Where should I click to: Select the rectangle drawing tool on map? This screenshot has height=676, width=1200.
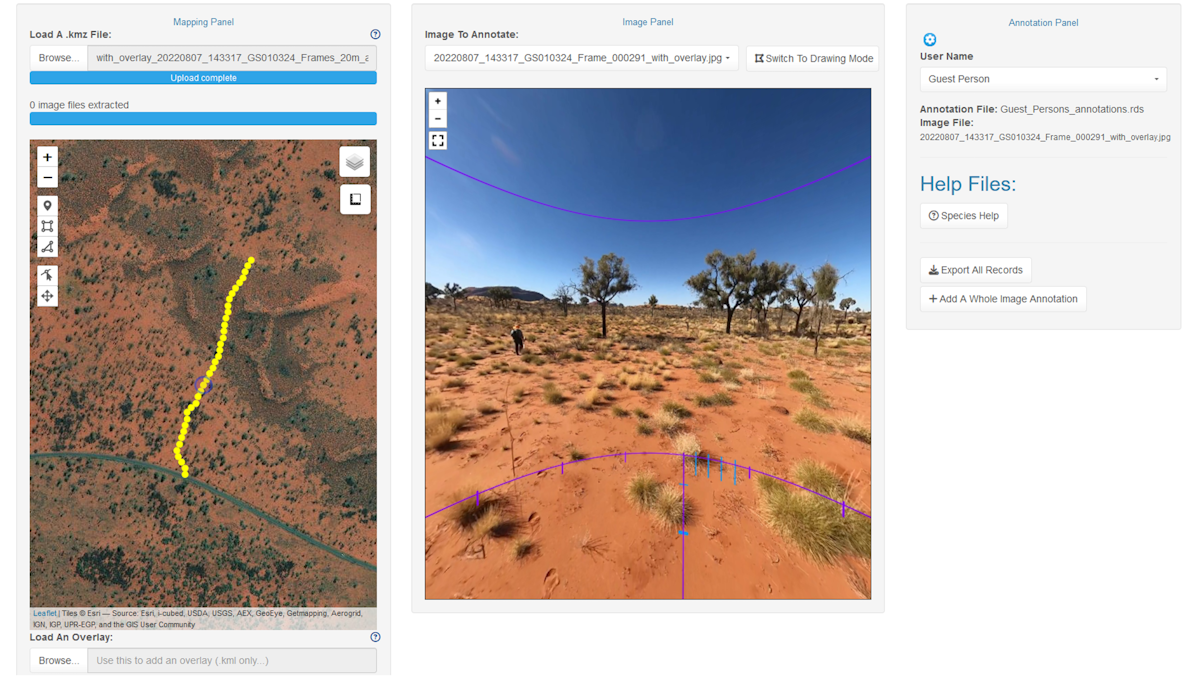[47, 226]
